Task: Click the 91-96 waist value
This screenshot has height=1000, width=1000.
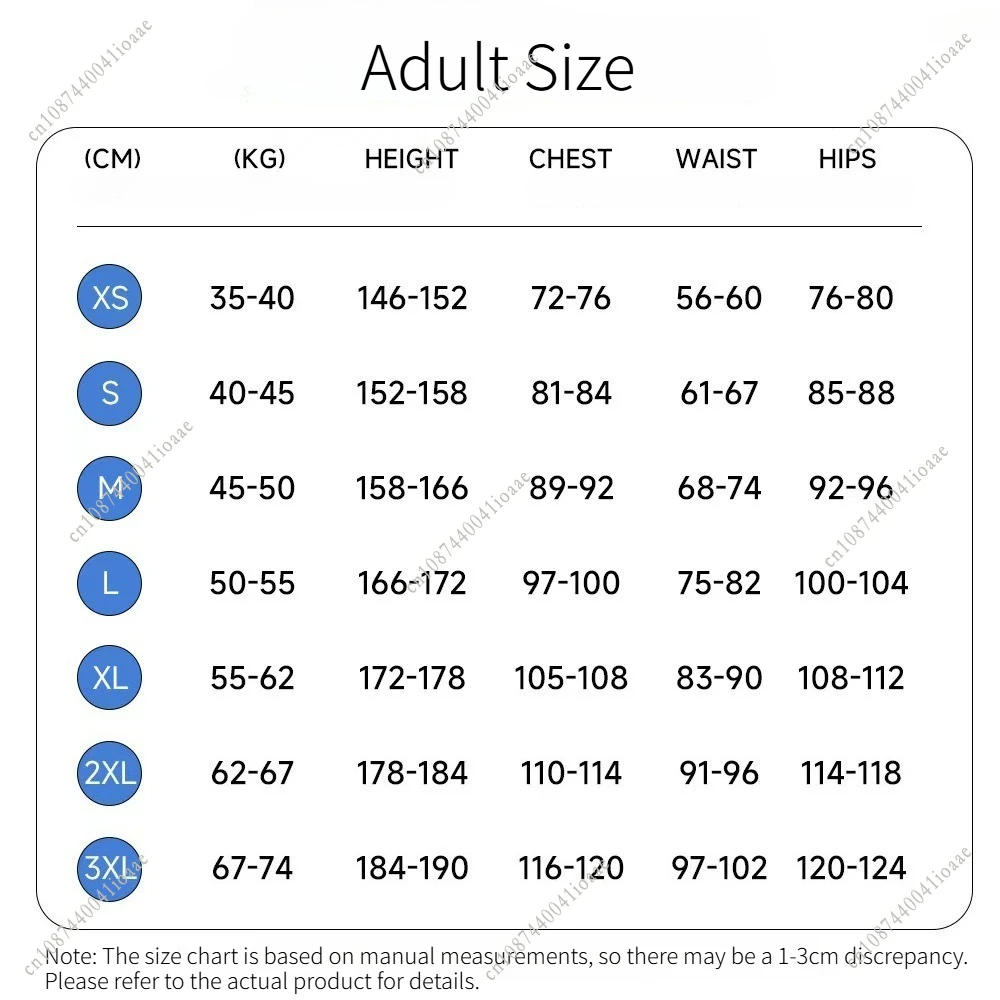Action: pos(718,773)
